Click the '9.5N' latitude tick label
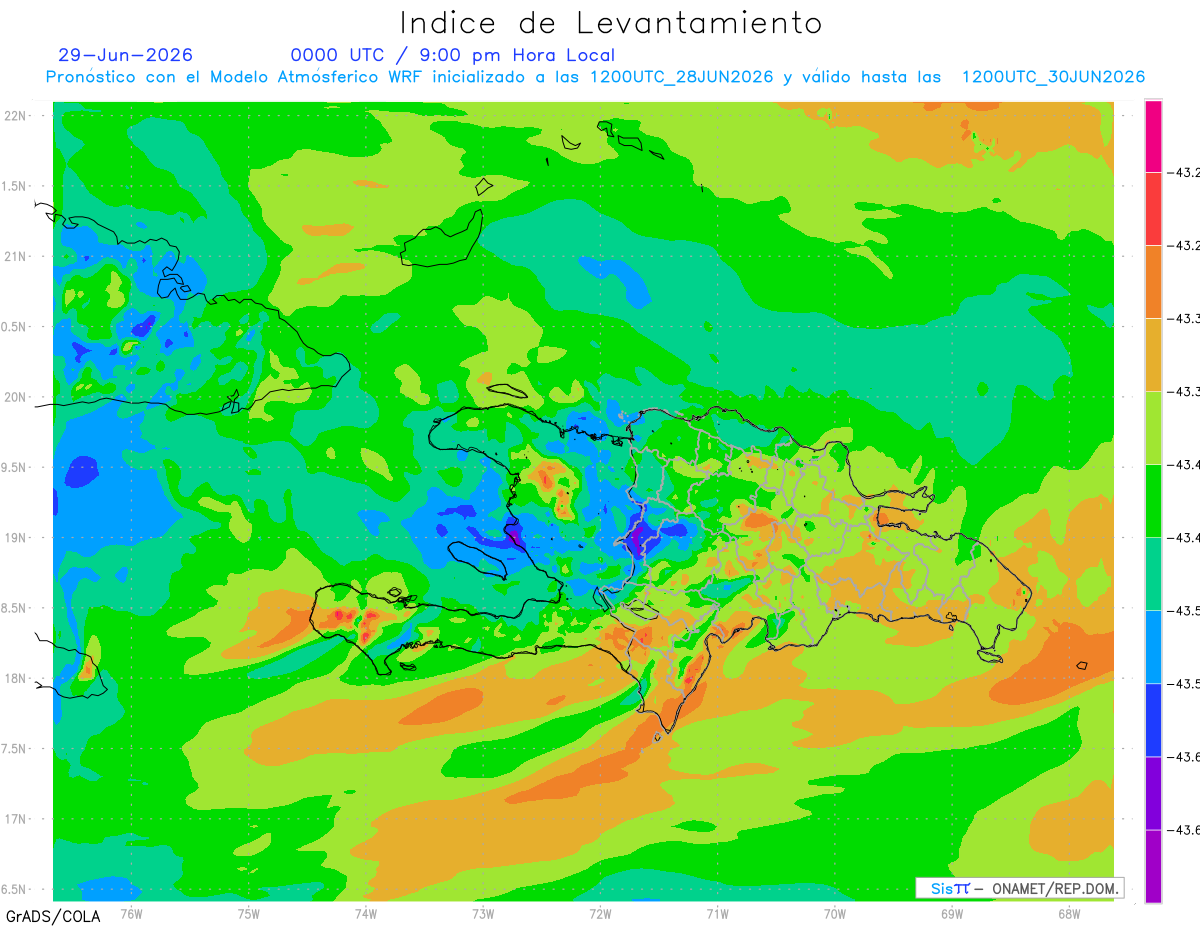 (15, 467)
